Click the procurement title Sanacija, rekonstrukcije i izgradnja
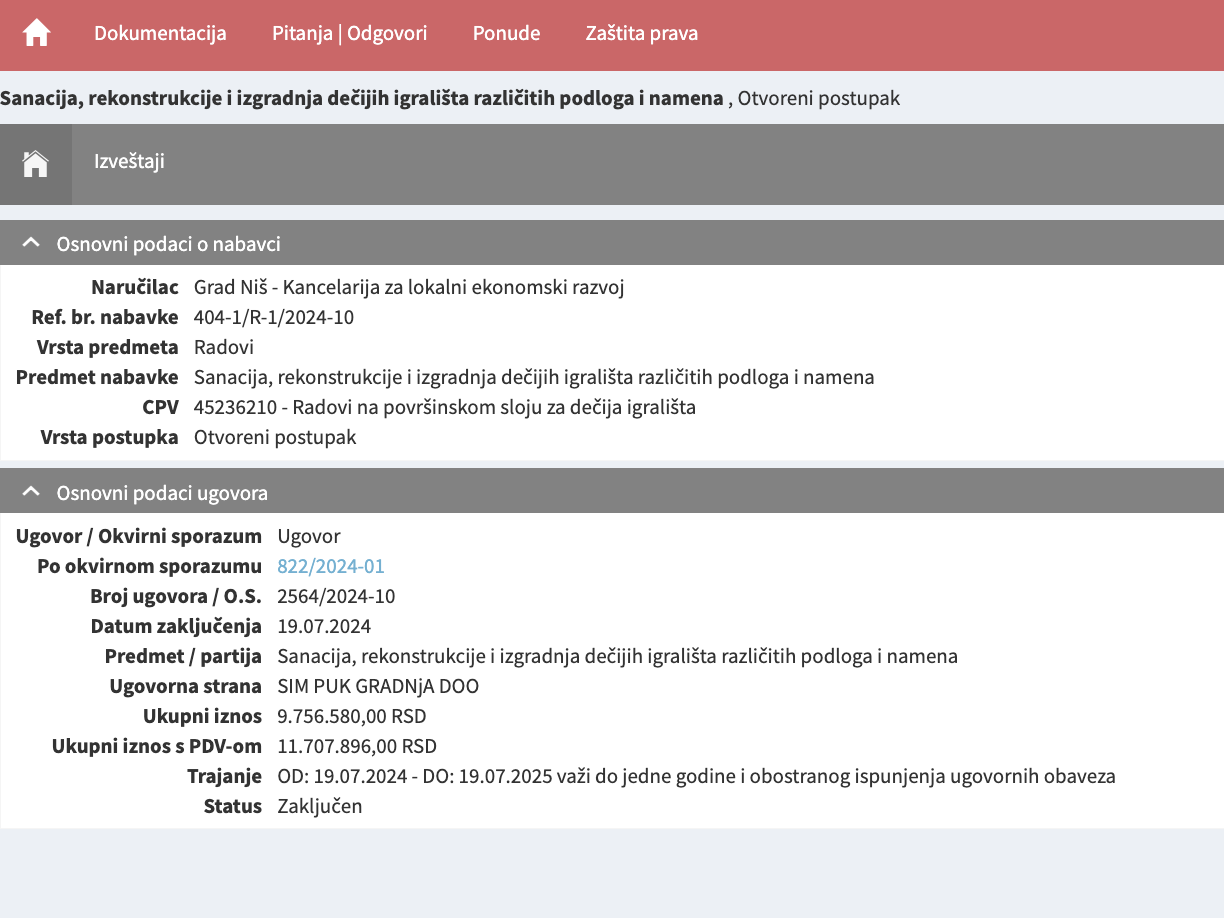The image size is (1224, 918). point(363,98)
